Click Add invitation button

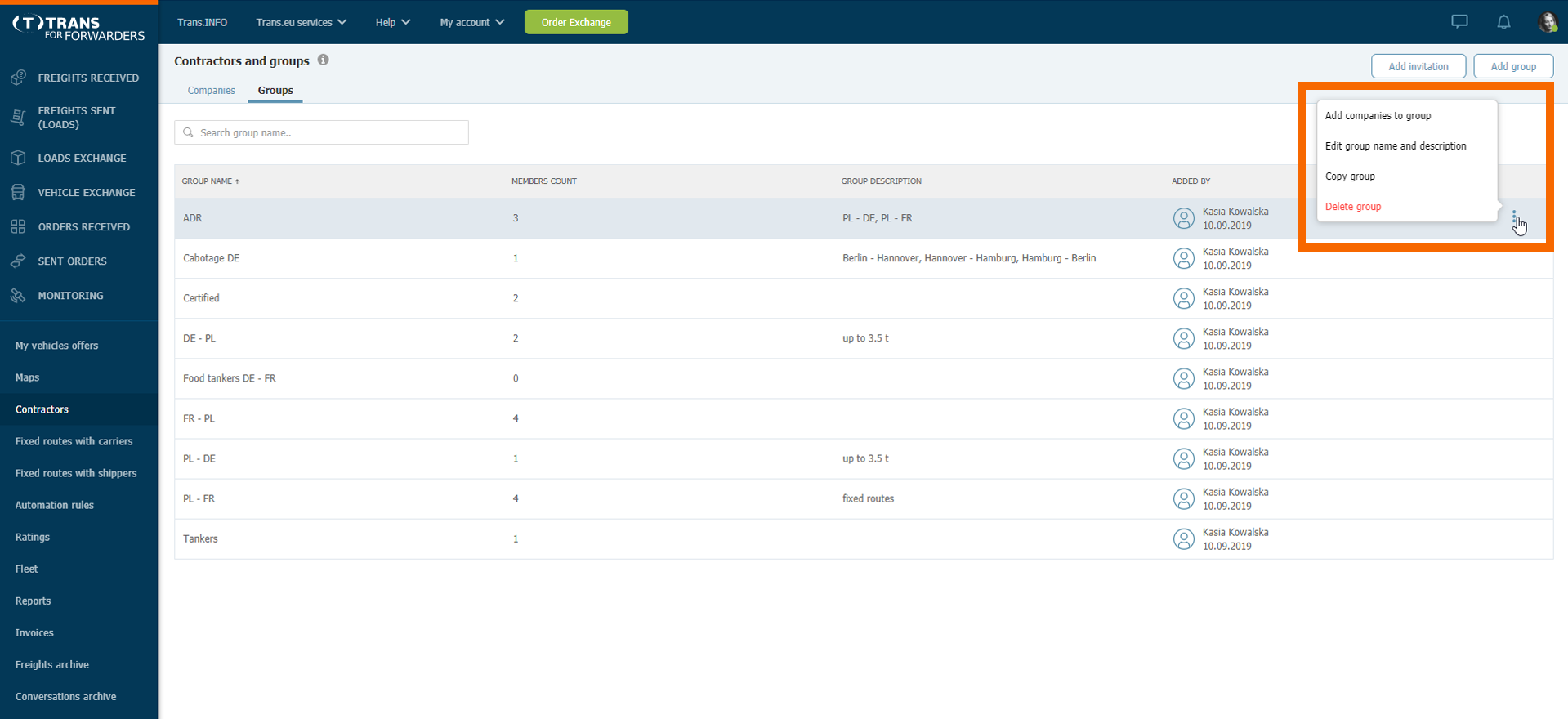1418,66
